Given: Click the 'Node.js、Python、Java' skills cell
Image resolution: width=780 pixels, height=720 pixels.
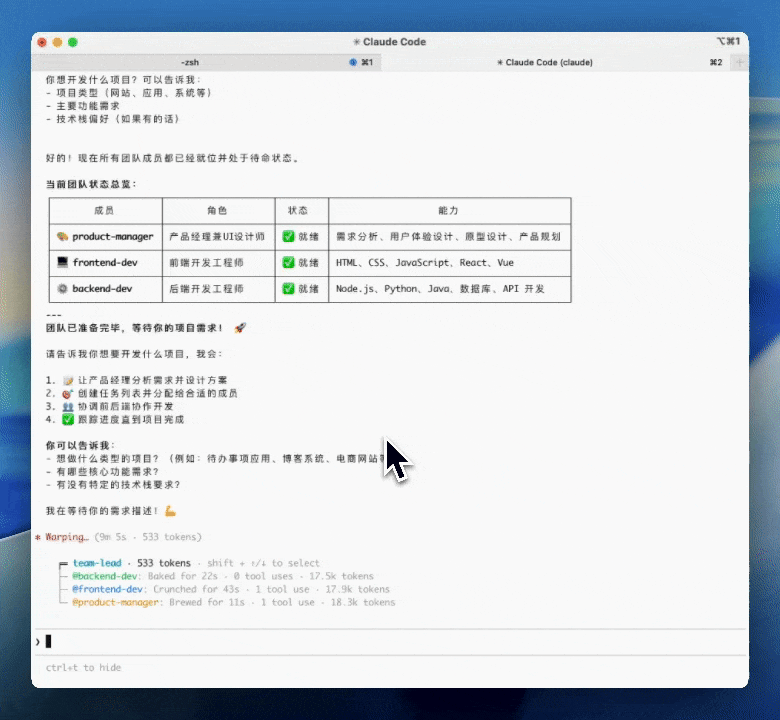Looking at the screenshot, I should [450, 289].
